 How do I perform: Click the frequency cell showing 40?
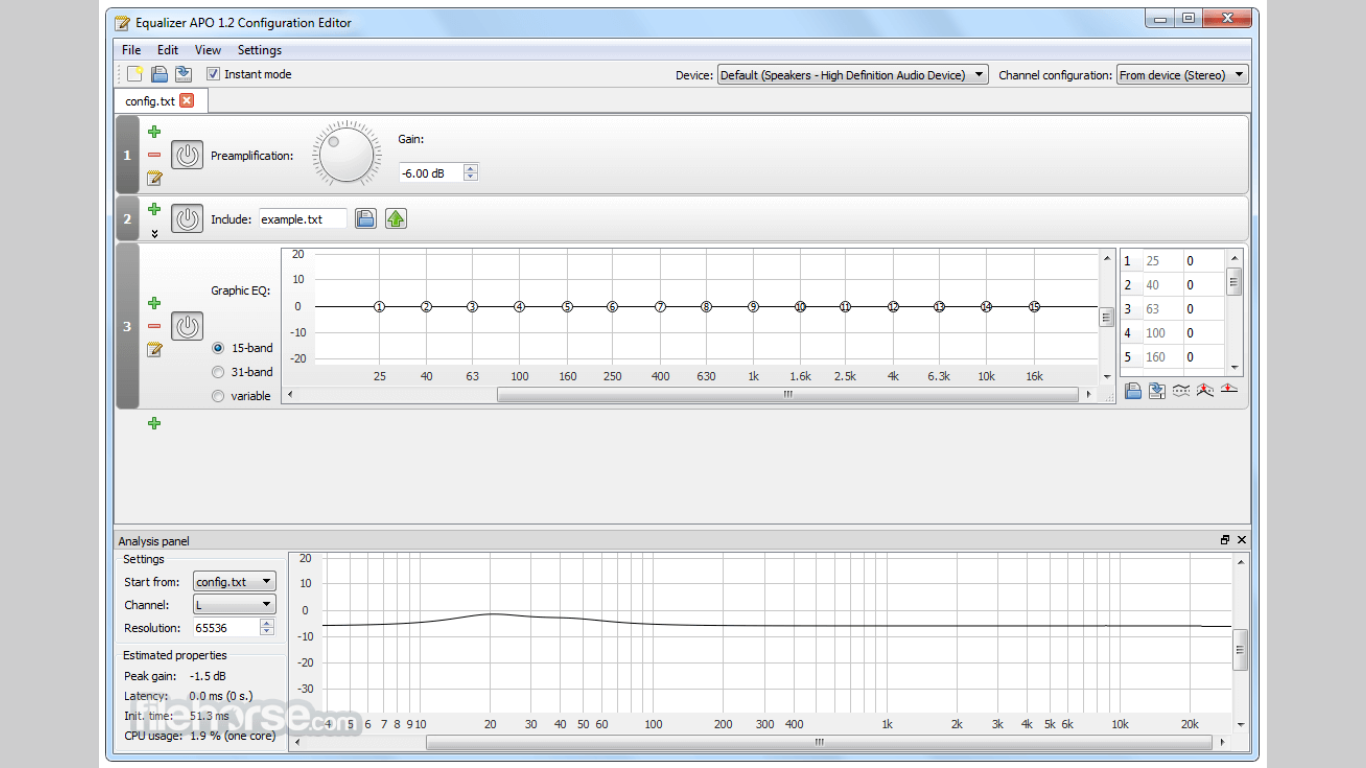tap(1163, 285)
